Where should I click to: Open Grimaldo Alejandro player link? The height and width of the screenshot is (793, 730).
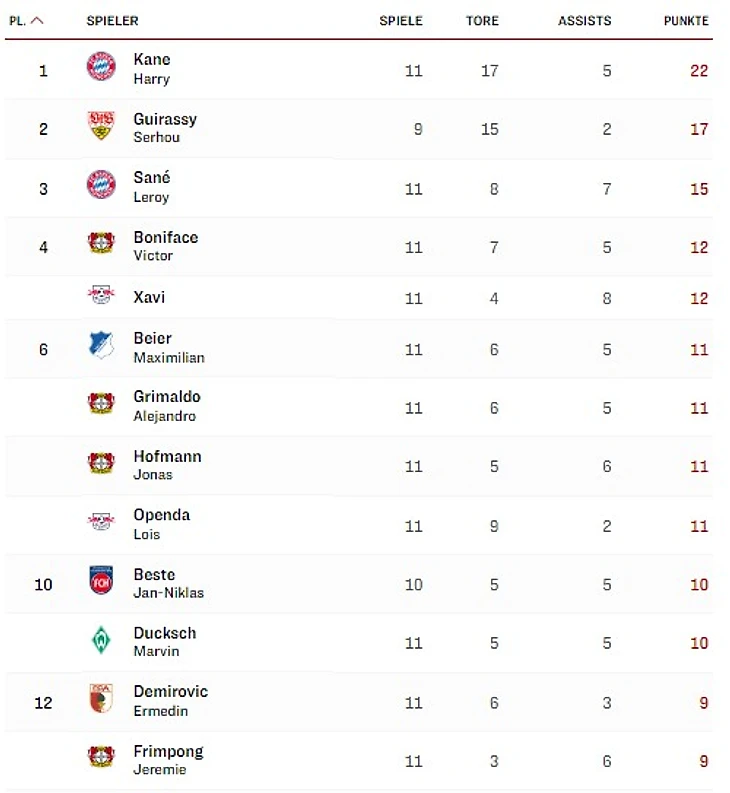tap(167, 406)
